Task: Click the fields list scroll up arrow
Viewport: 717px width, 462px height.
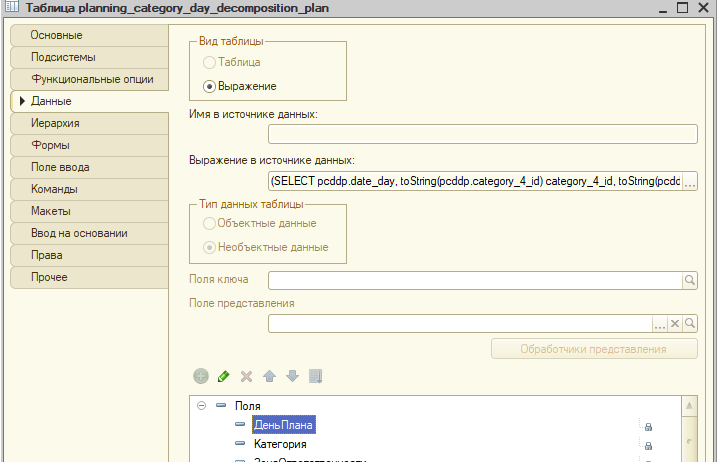Action: click(x=689, y=406)
